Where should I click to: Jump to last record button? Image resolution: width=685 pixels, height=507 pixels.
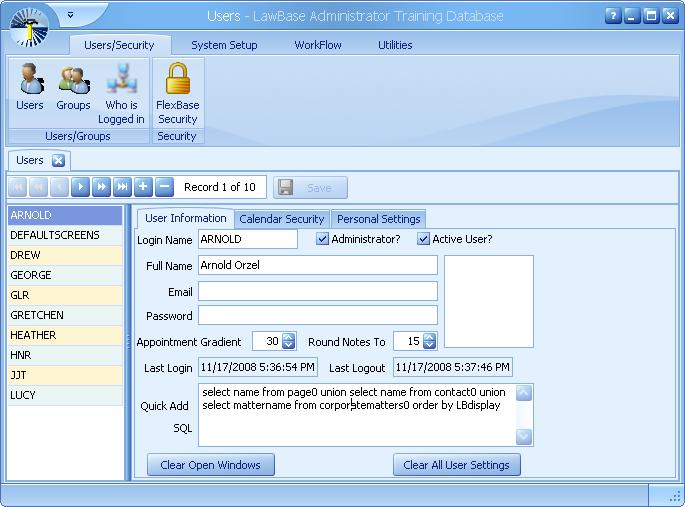point(122,187)
